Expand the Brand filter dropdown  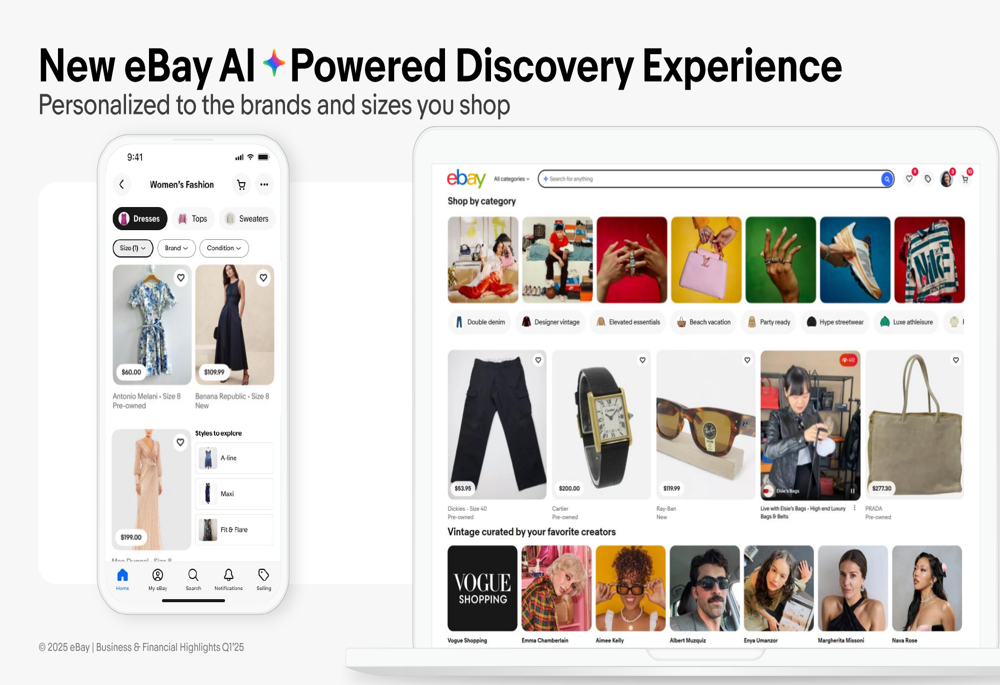click(176, 248)
